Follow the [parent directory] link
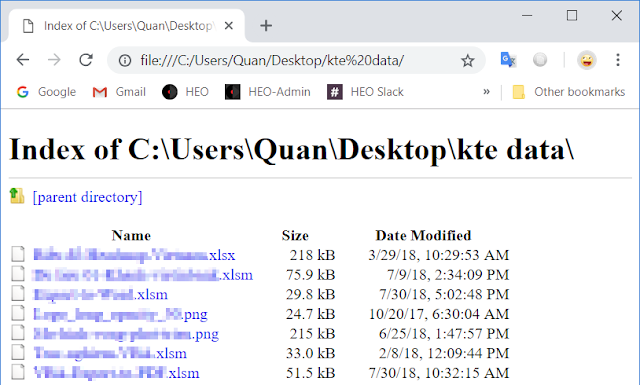Viewport: 640px width, 385px height. pyautogui.click(x=87, y=197)
